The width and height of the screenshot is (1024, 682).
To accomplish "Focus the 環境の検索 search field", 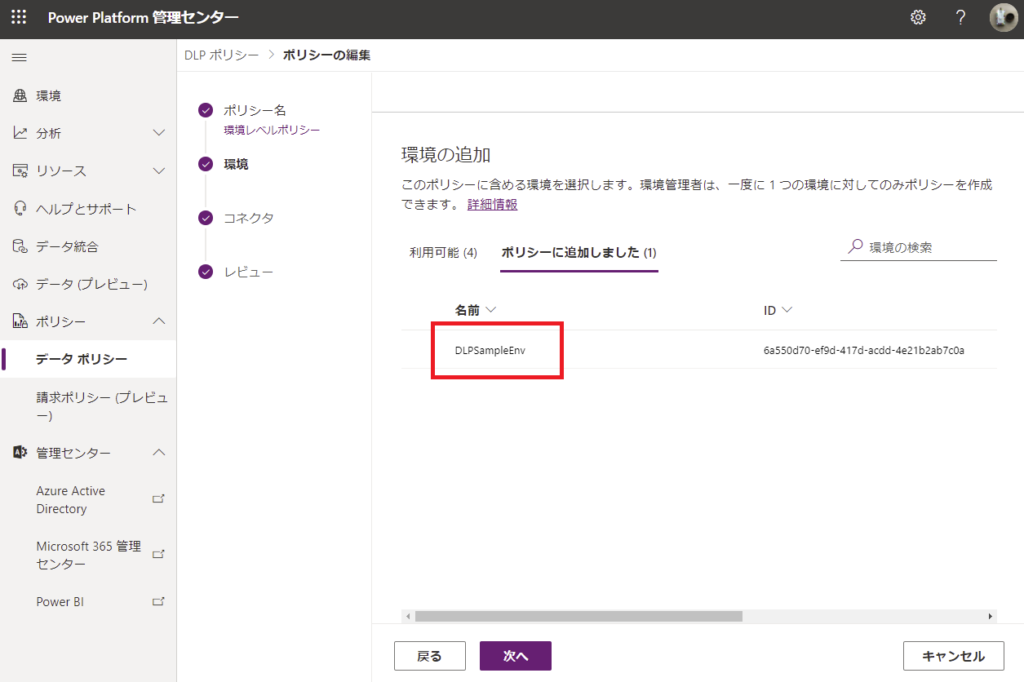I will 918,247.
